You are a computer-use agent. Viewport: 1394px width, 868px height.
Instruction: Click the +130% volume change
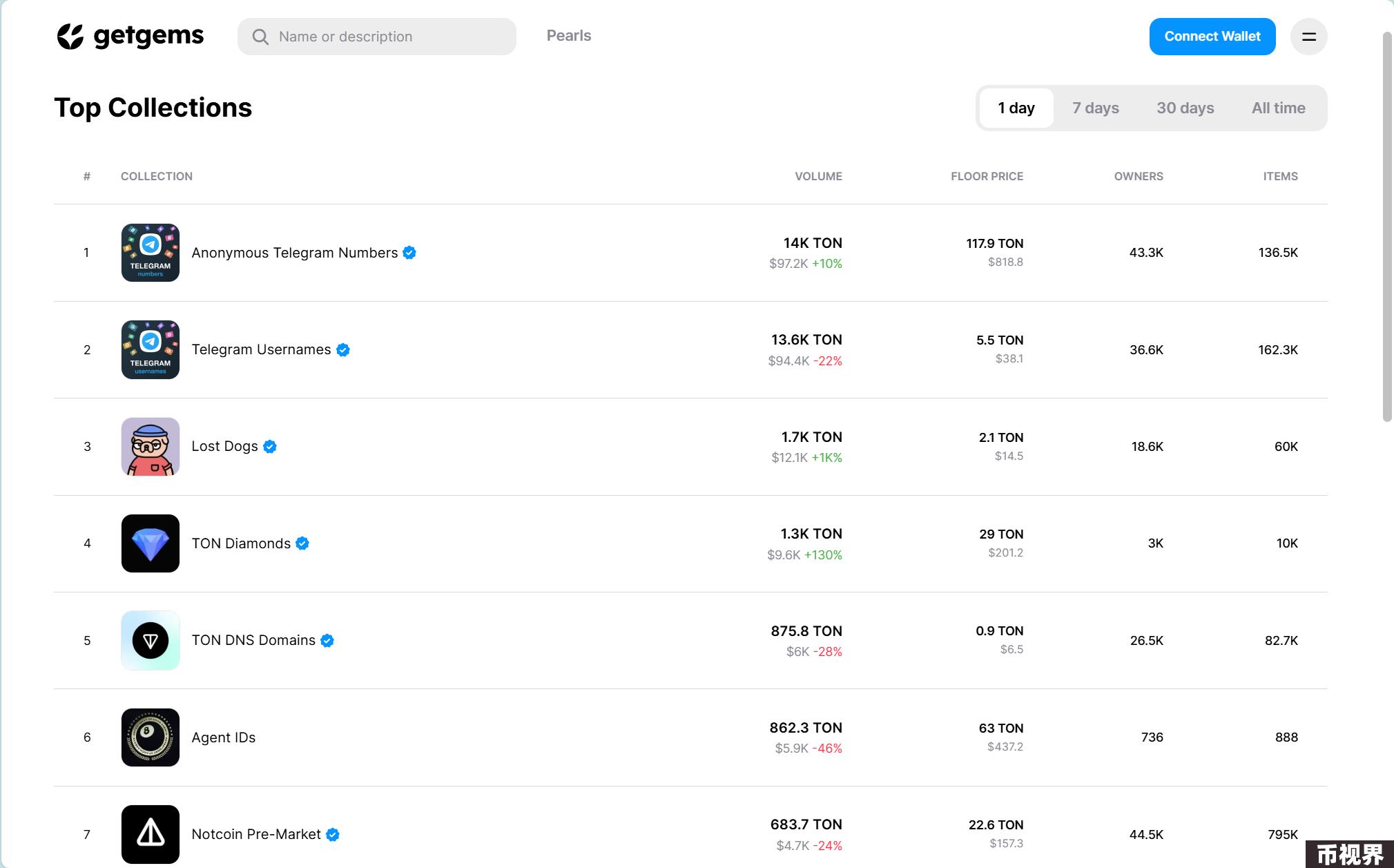pos(823,555)
